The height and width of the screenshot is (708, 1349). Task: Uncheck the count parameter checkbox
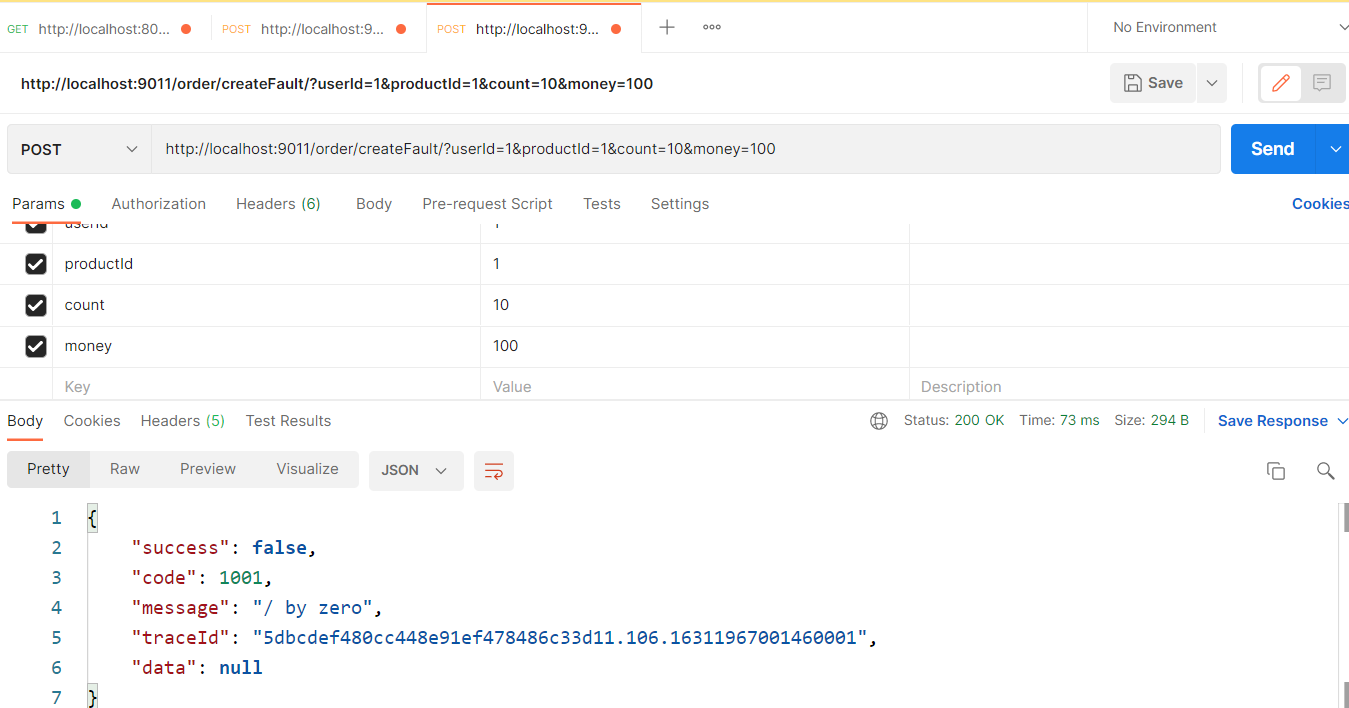pyautogui.click(x=36, y=305)
